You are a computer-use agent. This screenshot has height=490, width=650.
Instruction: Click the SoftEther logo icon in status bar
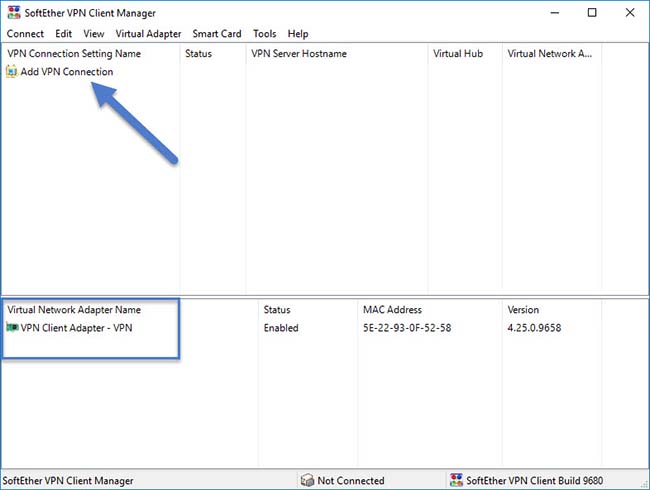456,480
